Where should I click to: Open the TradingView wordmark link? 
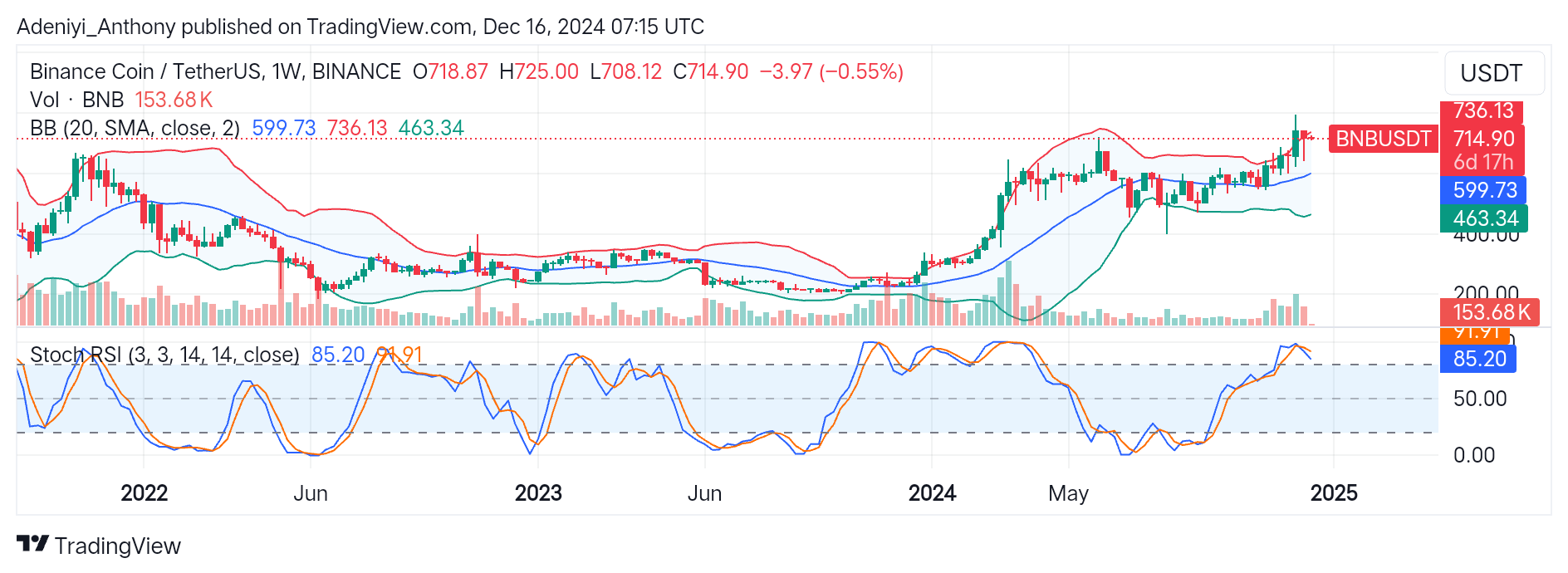(x=117, y=546)
